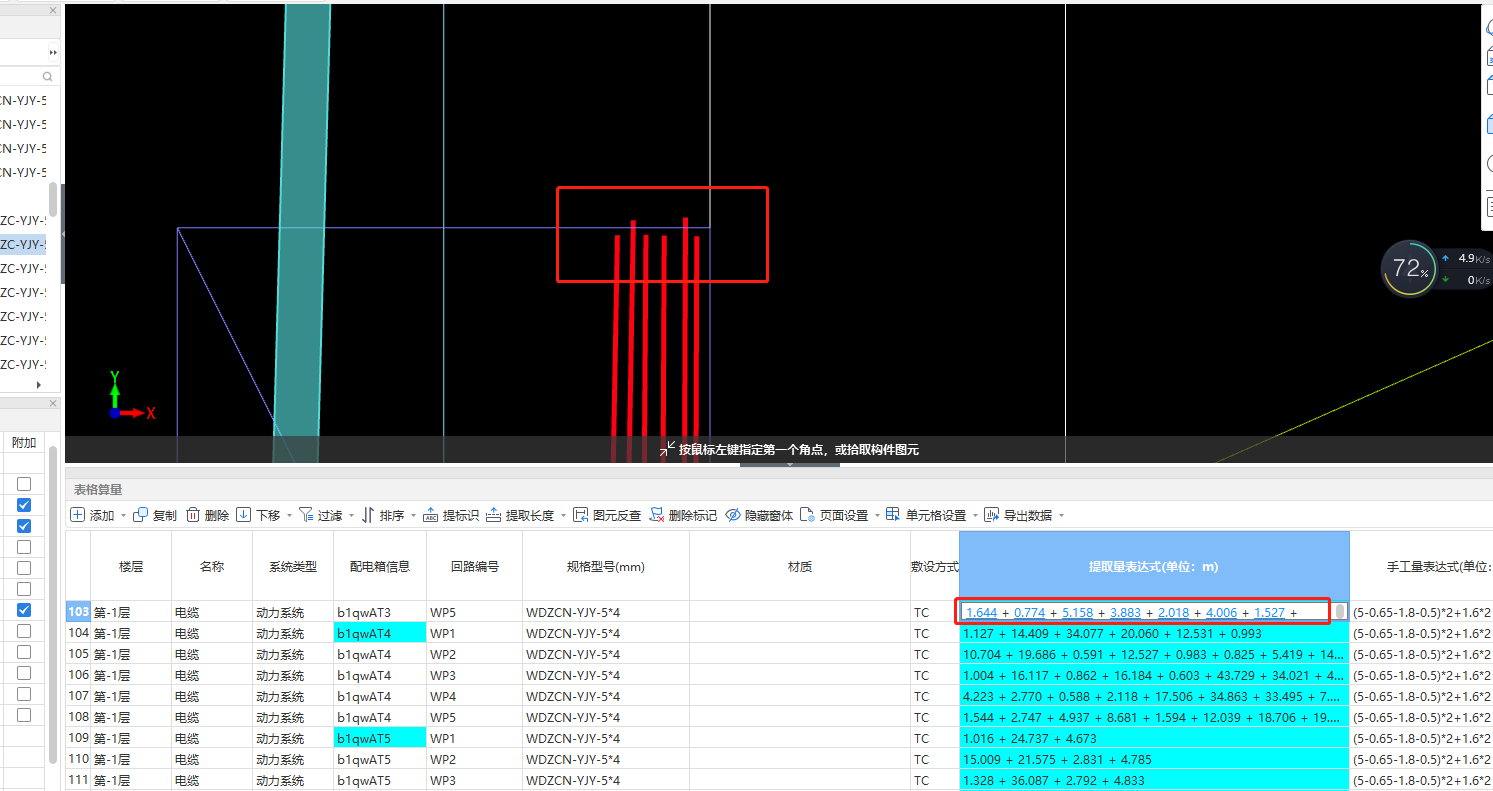The width and height of the screenshot is (1493, 791).
Task: Collapse the left panel via side handle
Action: click(63, 233)
